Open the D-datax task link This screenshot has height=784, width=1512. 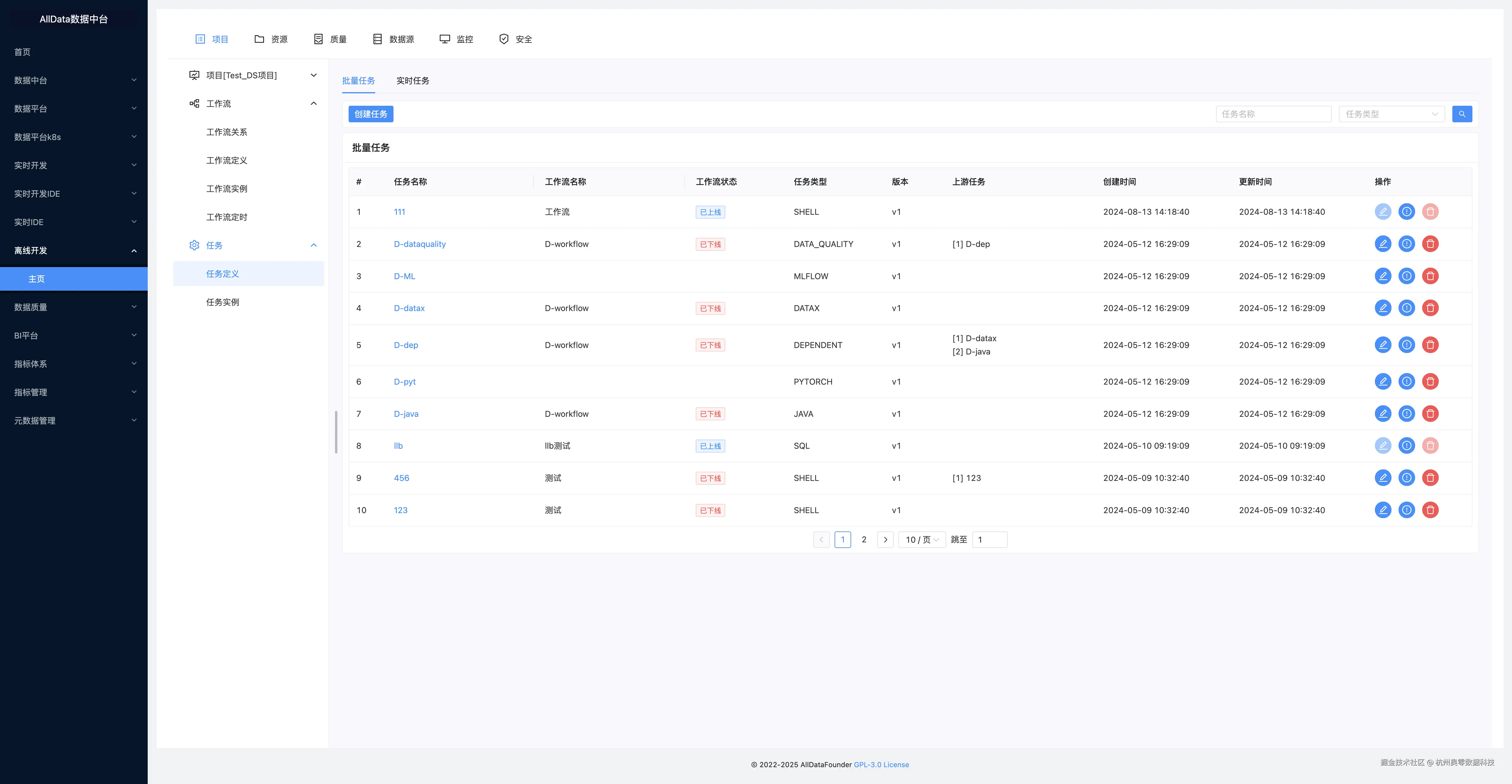(409, 308)
